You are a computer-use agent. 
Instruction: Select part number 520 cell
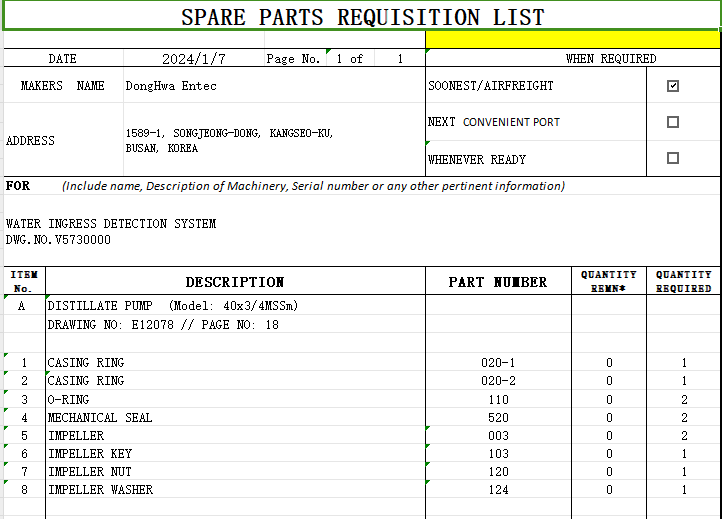click(x=497, y=417)
